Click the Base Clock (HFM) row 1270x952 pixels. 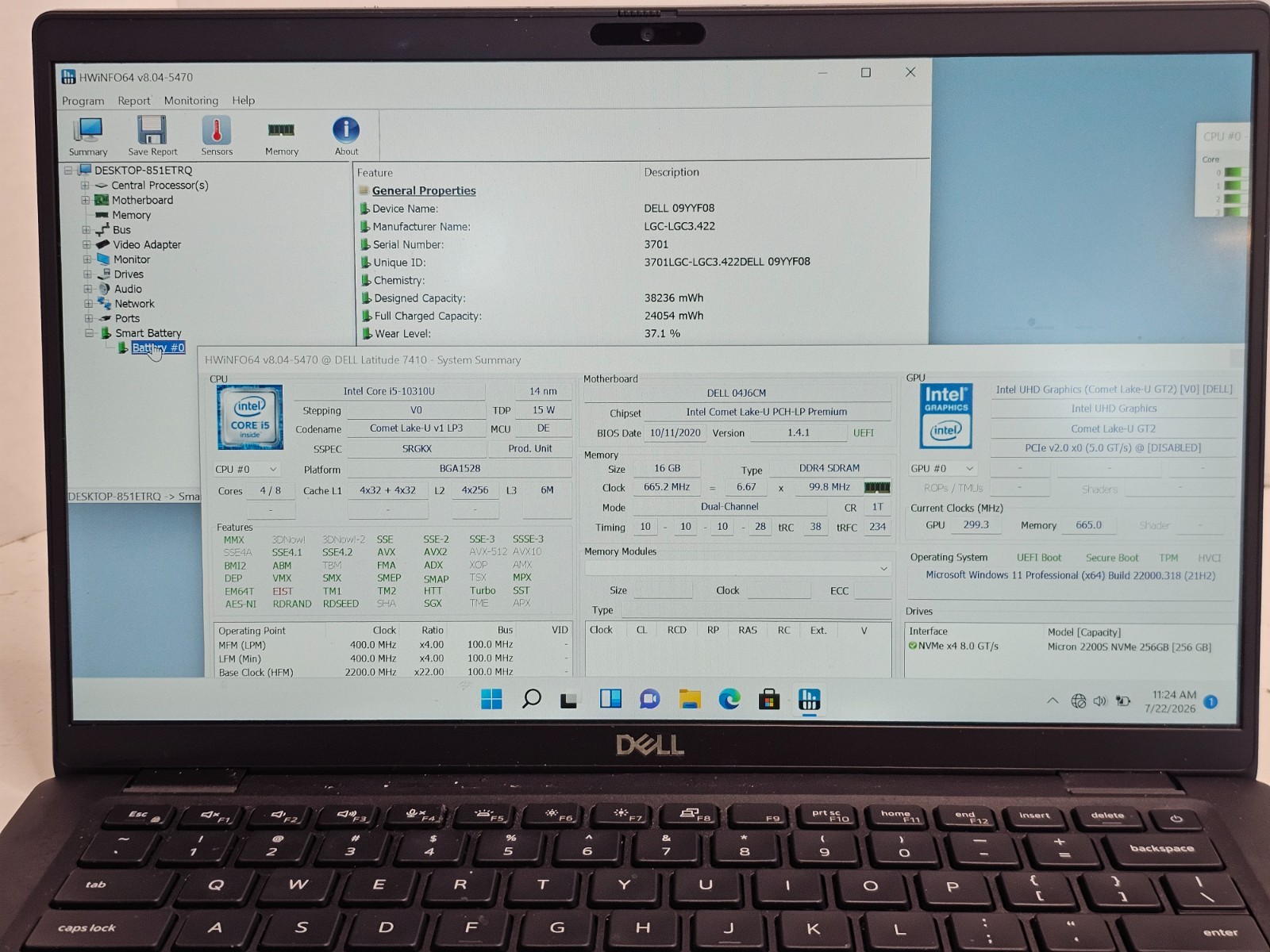coord(393,672)
